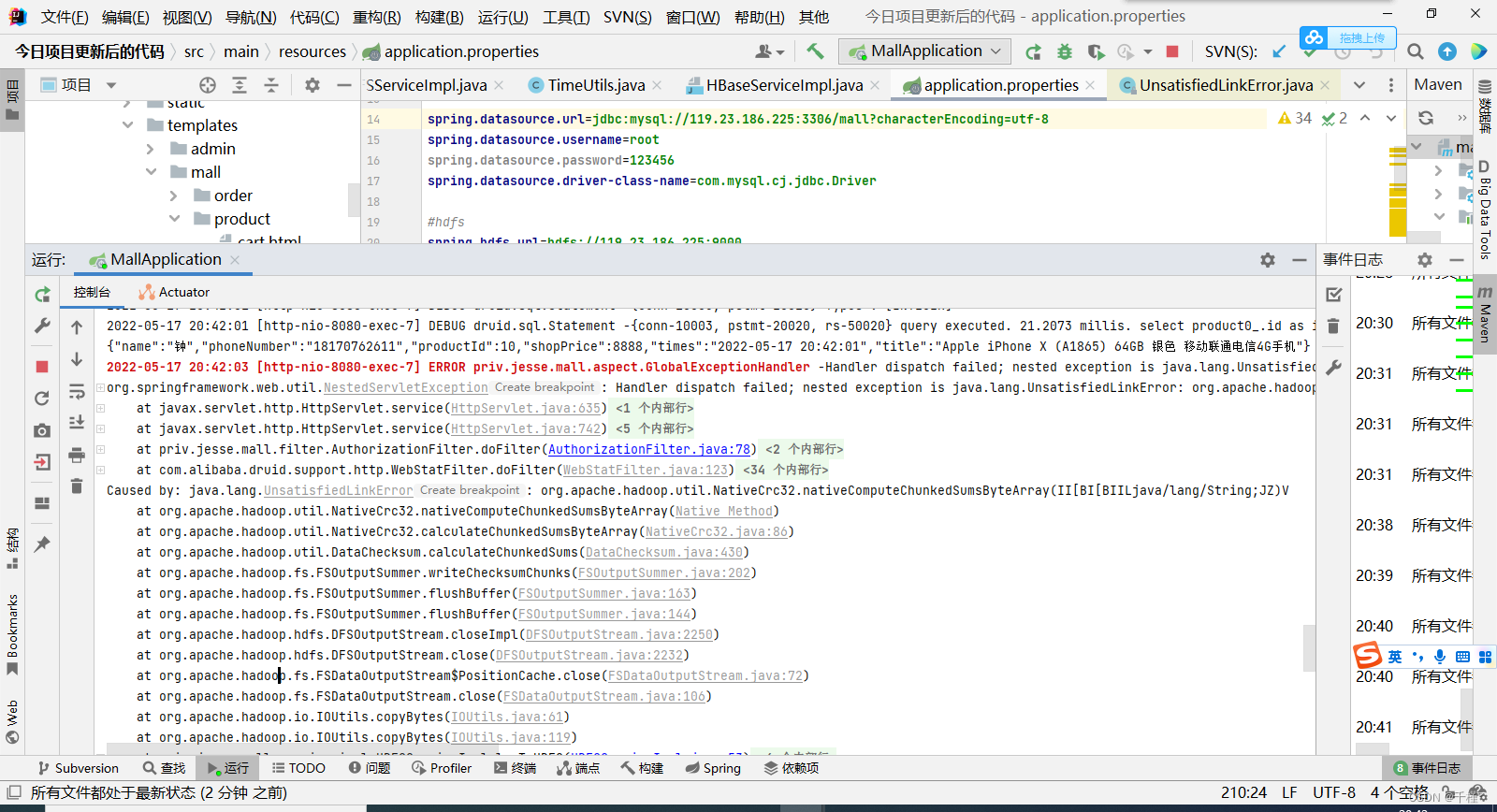This screenshot has width=1497, height=812.
Task: Open run panel settings gear
Action: [1268, 260]
